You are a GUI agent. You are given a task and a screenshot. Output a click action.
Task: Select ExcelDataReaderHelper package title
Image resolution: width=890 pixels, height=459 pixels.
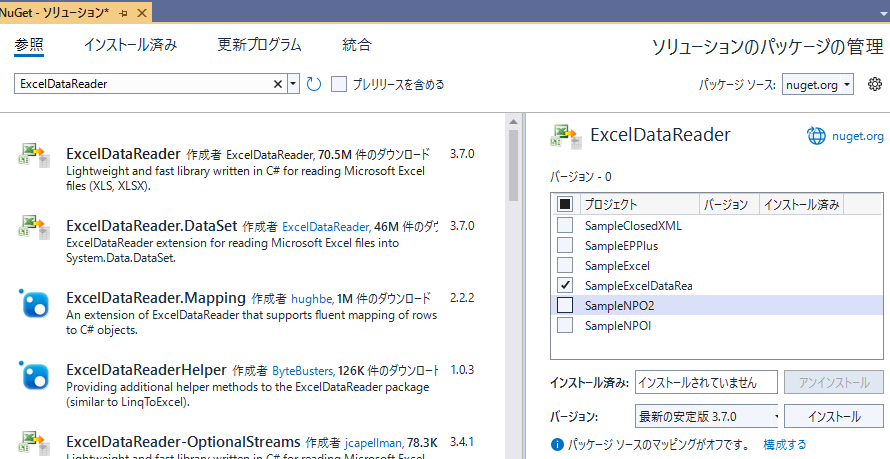point(146,370)
